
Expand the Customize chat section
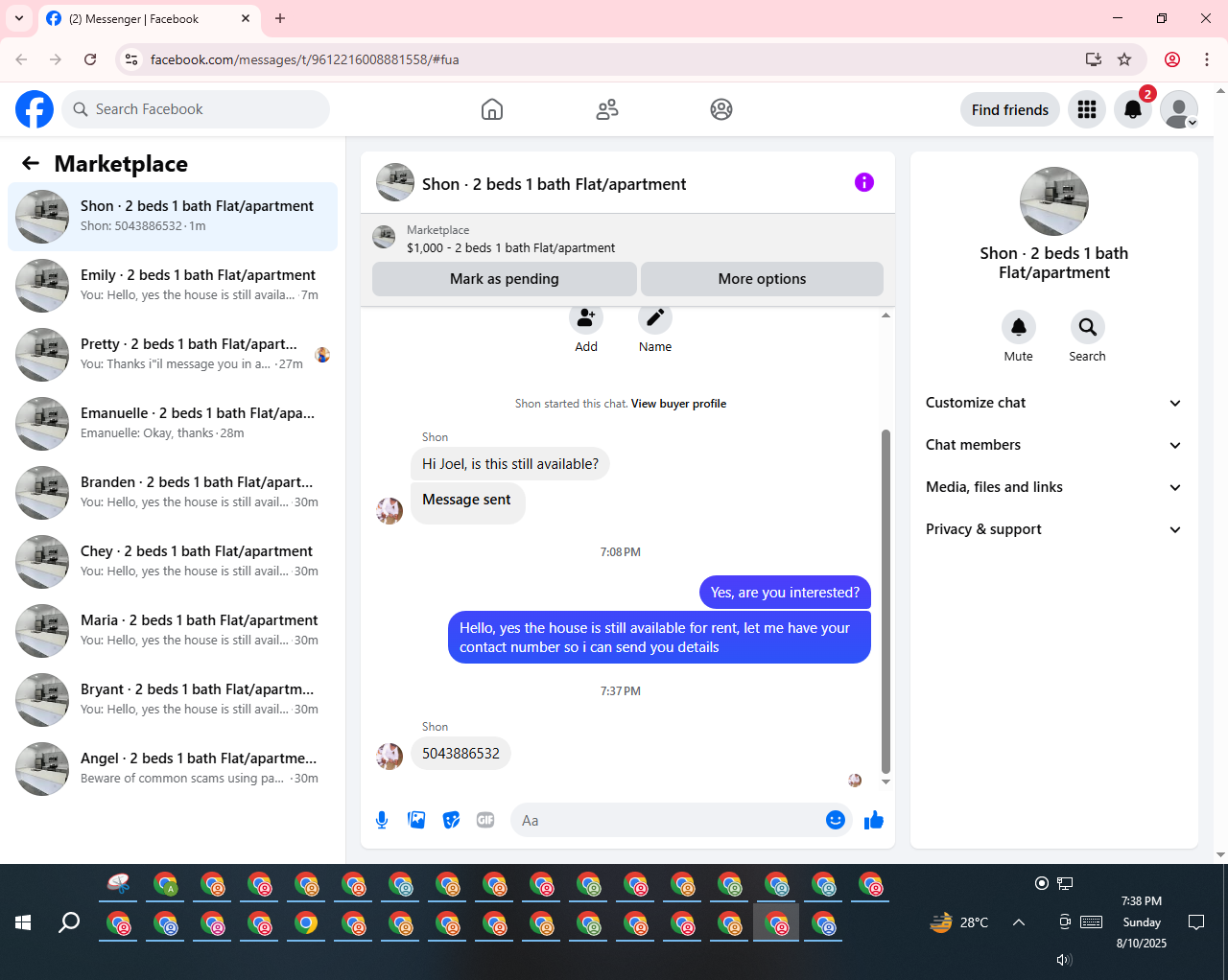click(1053, 403)
